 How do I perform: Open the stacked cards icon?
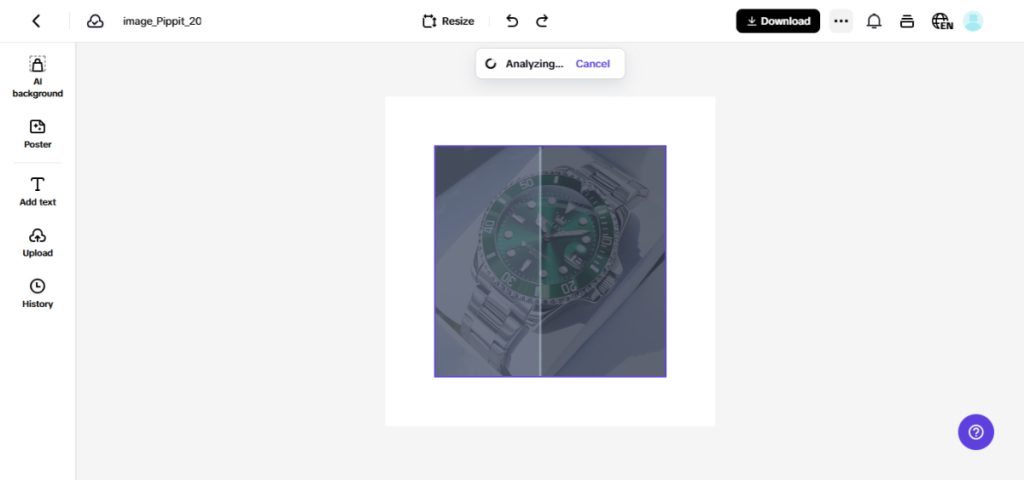coord(906,21)
